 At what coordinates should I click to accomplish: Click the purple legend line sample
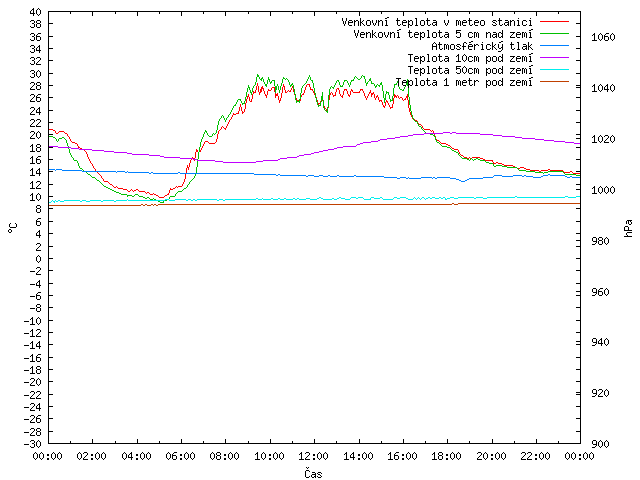pos(554,58)
